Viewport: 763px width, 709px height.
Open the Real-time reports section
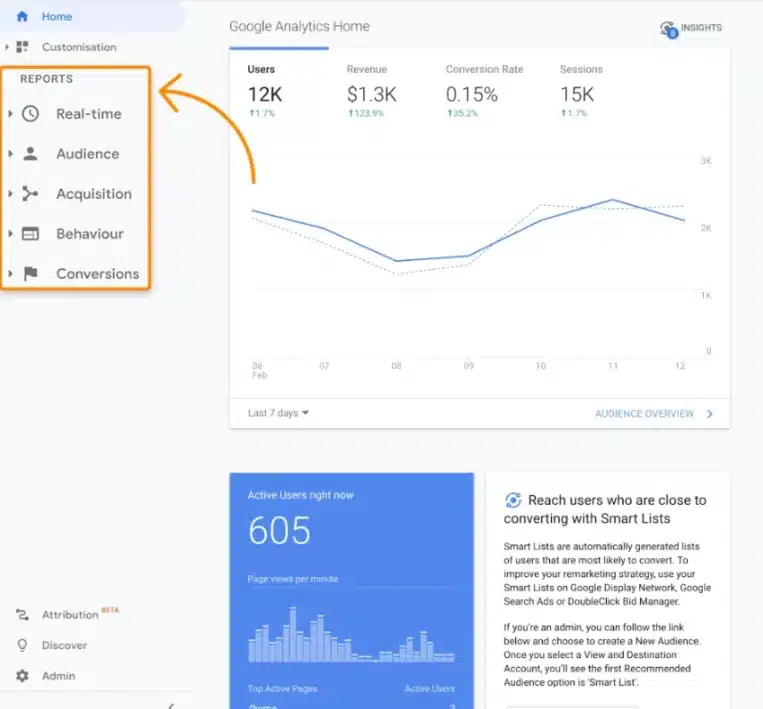point(89,114)
